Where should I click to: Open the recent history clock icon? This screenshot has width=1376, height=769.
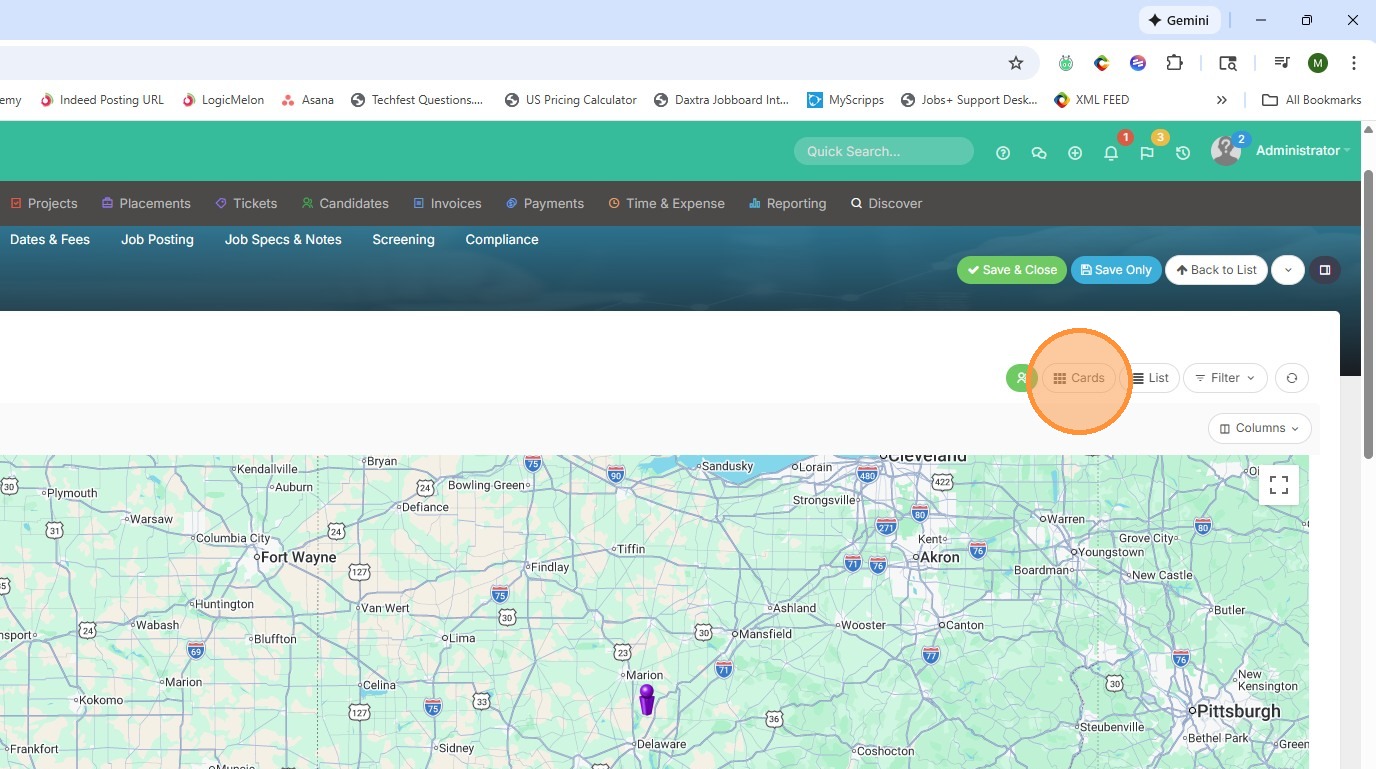1183,153
